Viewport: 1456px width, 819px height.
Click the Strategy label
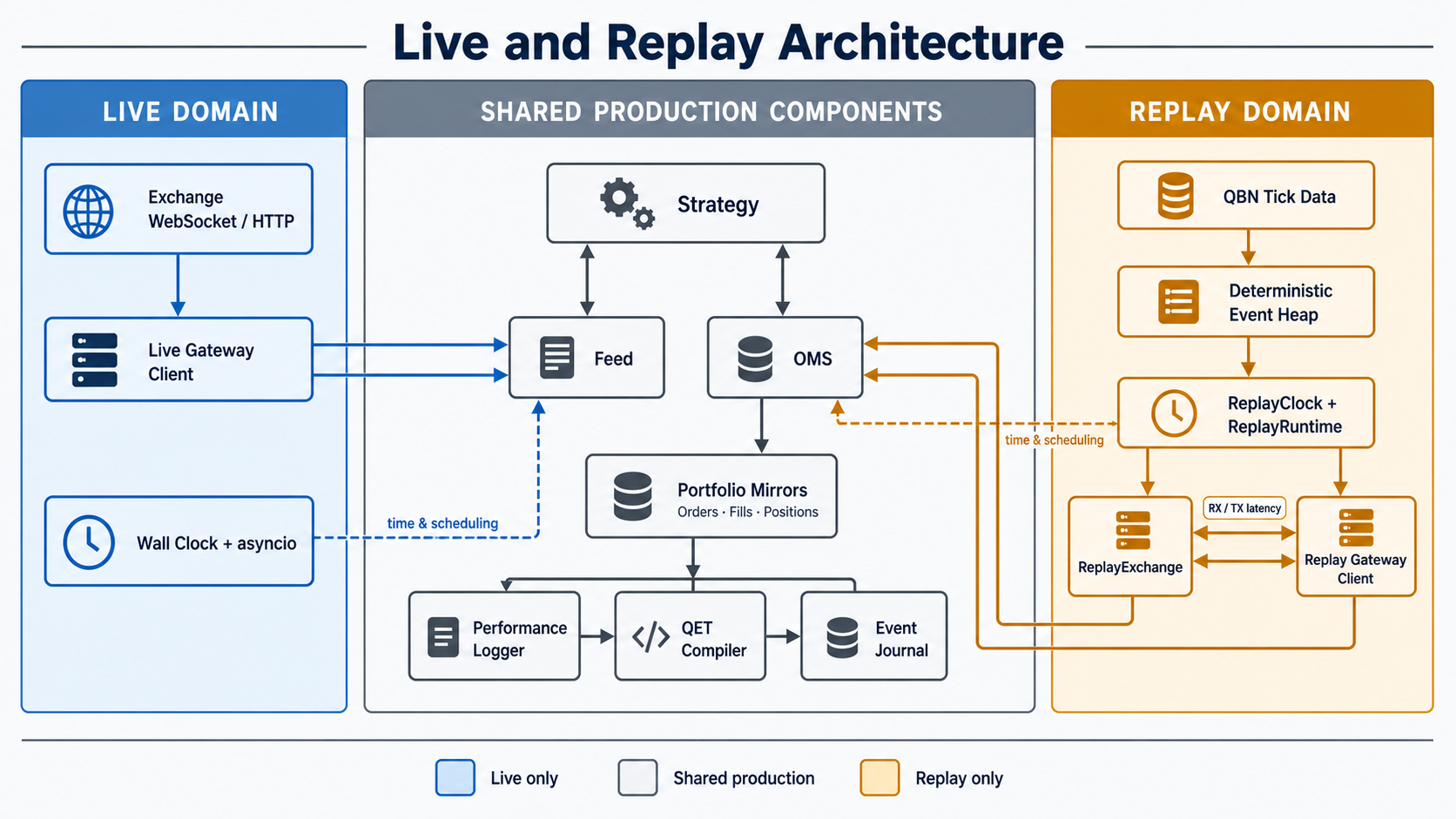click(x=718, y=205)
